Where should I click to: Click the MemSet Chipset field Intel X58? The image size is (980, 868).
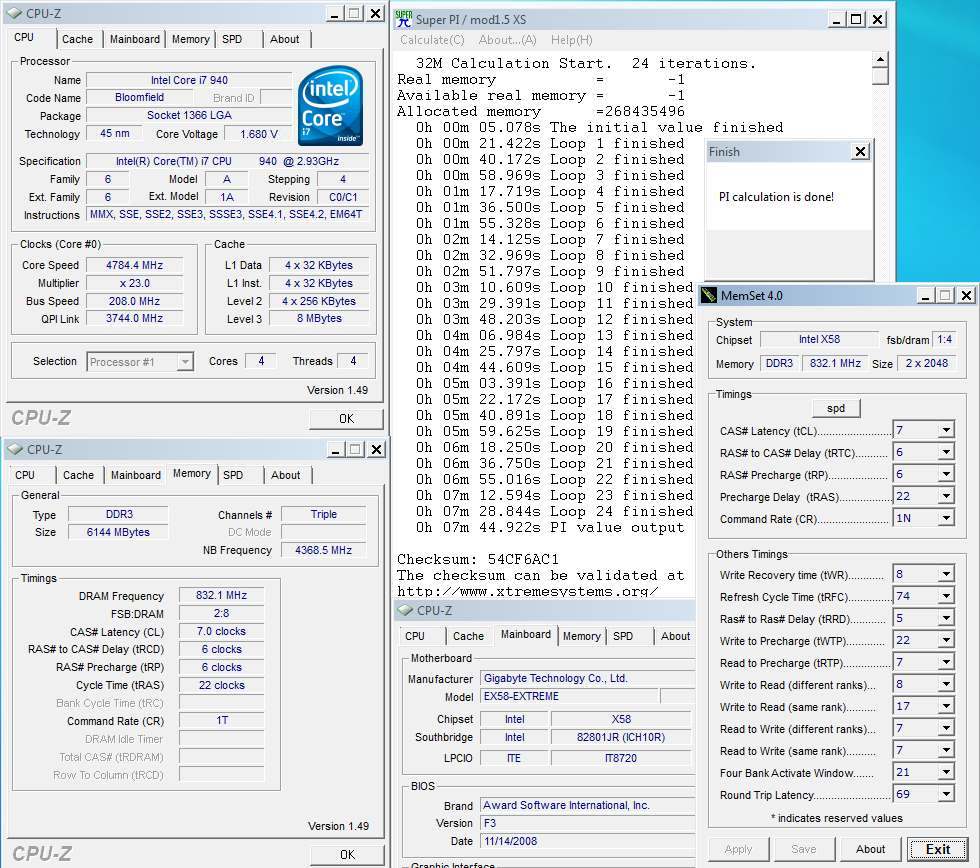(819, 339)
